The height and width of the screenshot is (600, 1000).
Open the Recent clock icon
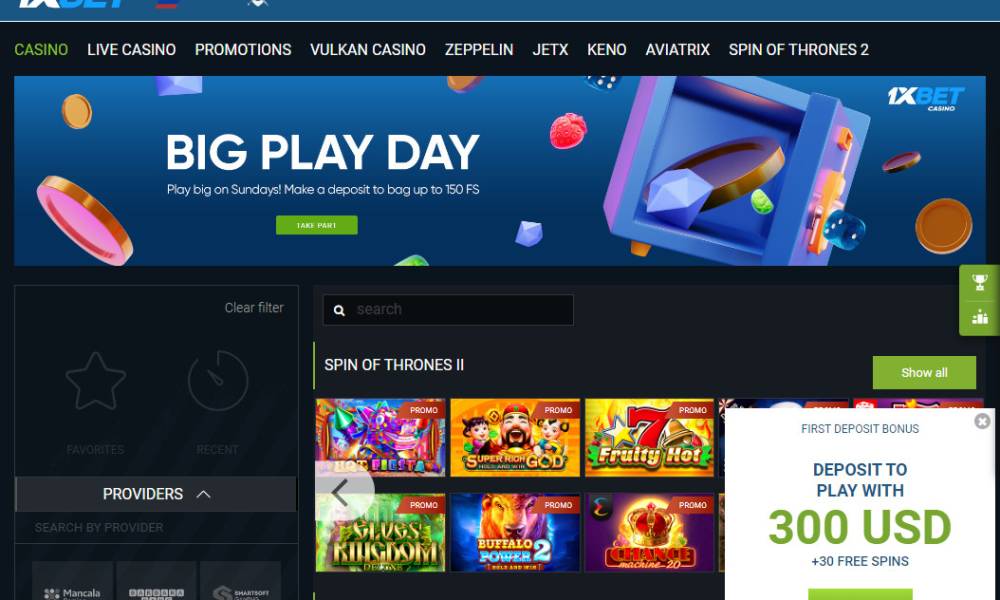point(217,381)
